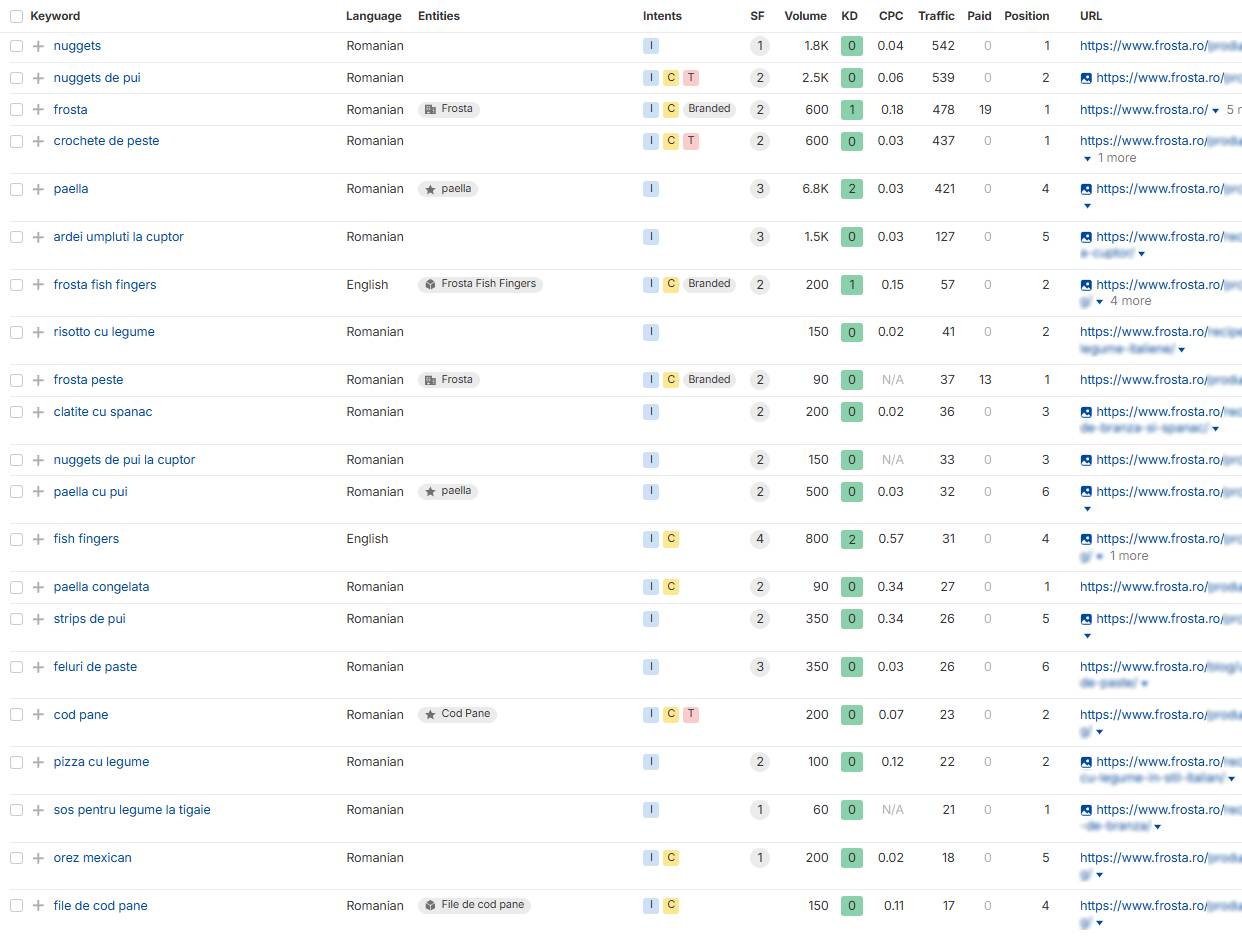
Task: Click the plus icon beside 'orez mexican'
Action: pos(38,858)
